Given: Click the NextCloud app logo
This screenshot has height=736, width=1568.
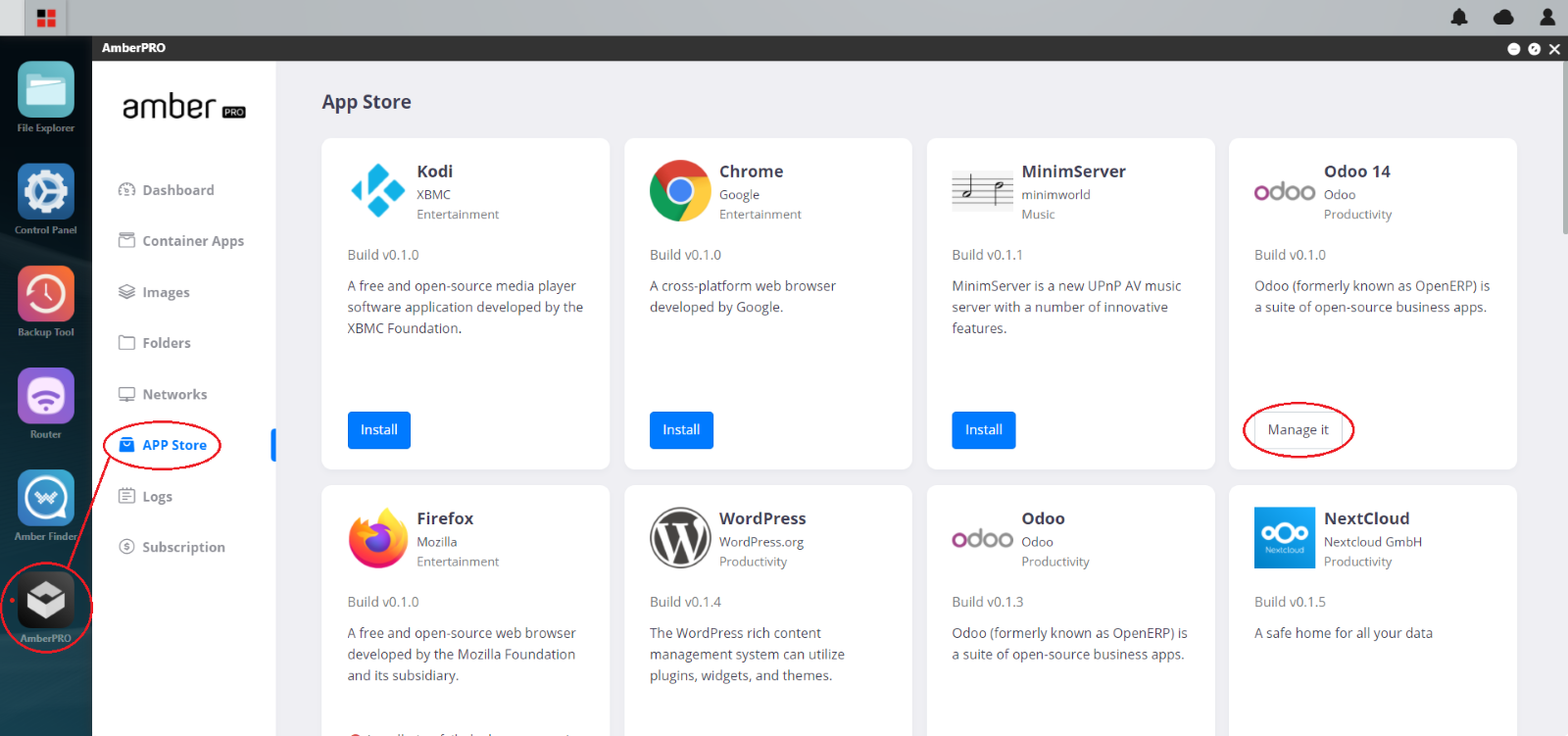Looking at the screenshot, I should click(1285, 538).
